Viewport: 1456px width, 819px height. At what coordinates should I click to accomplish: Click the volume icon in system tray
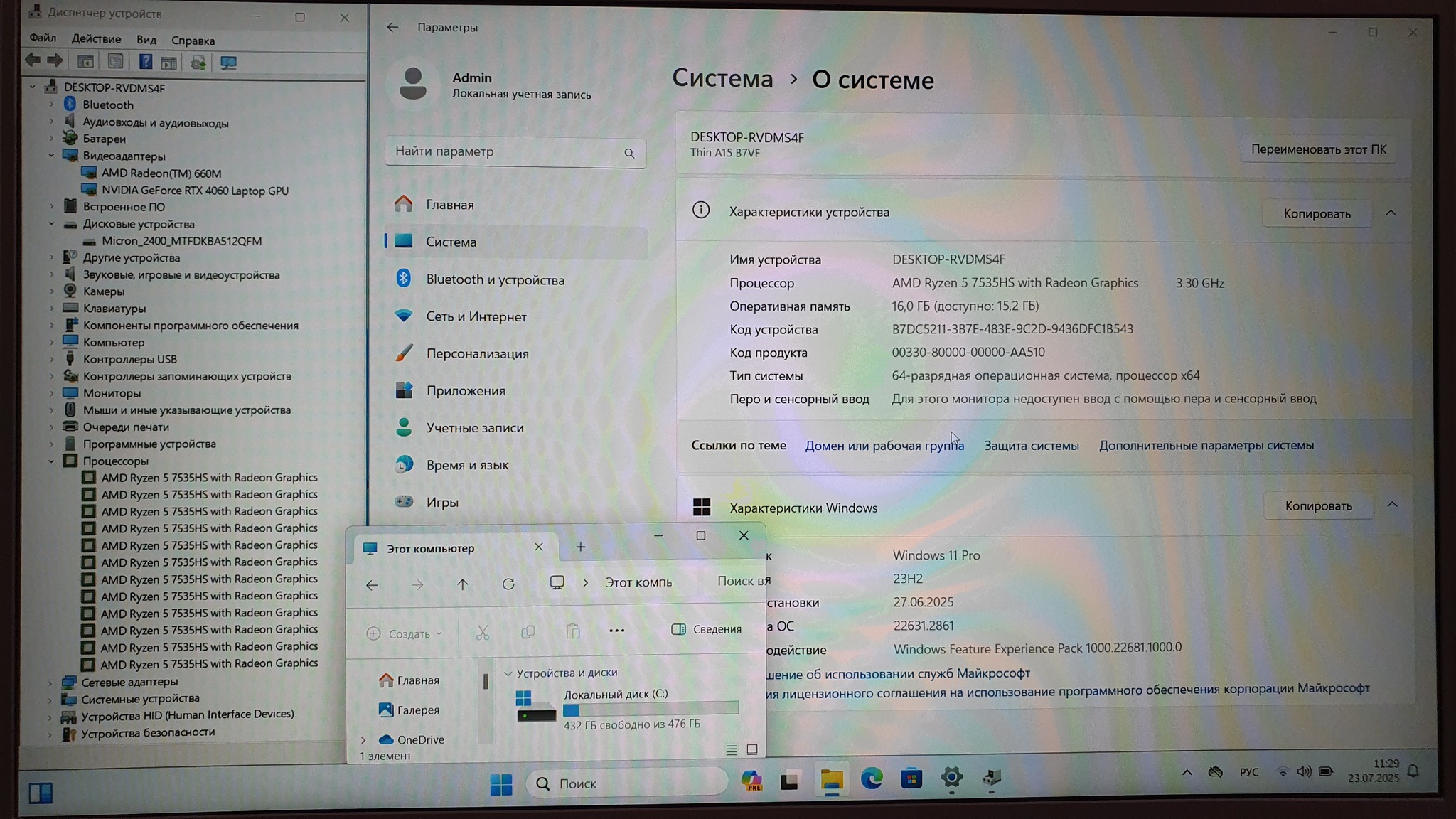1304,772
